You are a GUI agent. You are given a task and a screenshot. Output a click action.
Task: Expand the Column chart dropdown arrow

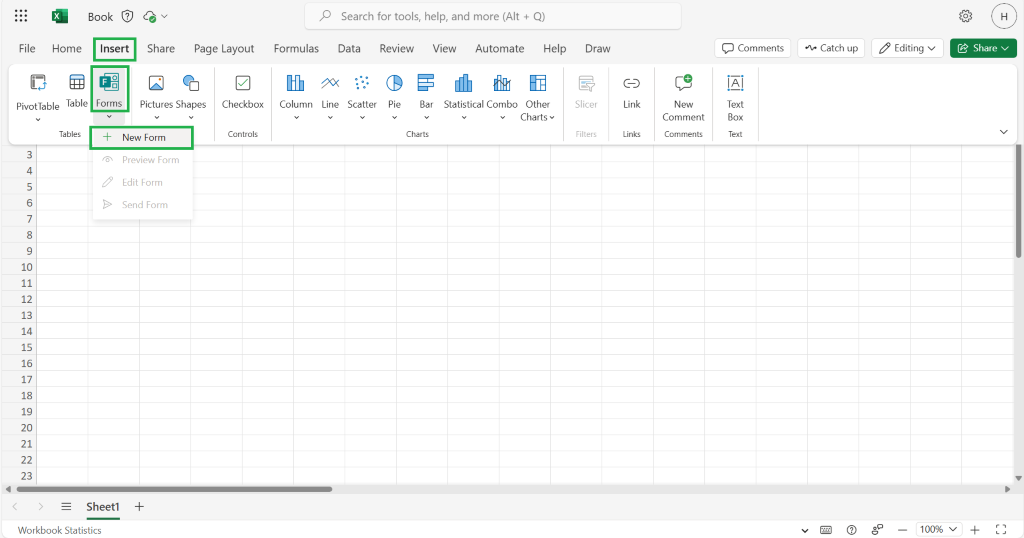point(296,118)
